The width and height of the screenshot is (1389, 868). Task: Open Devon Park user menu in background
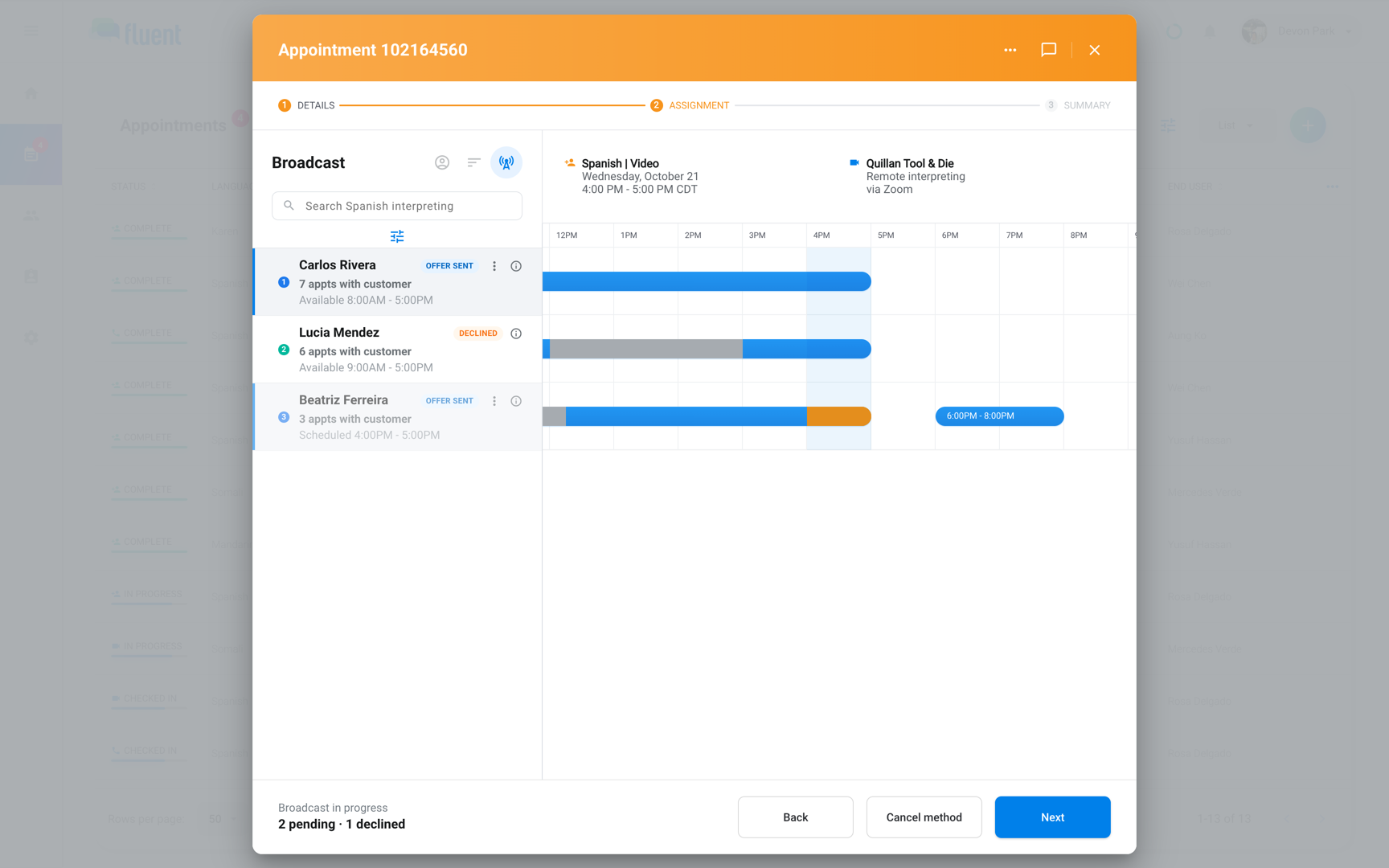click(x=1297, y=31)
